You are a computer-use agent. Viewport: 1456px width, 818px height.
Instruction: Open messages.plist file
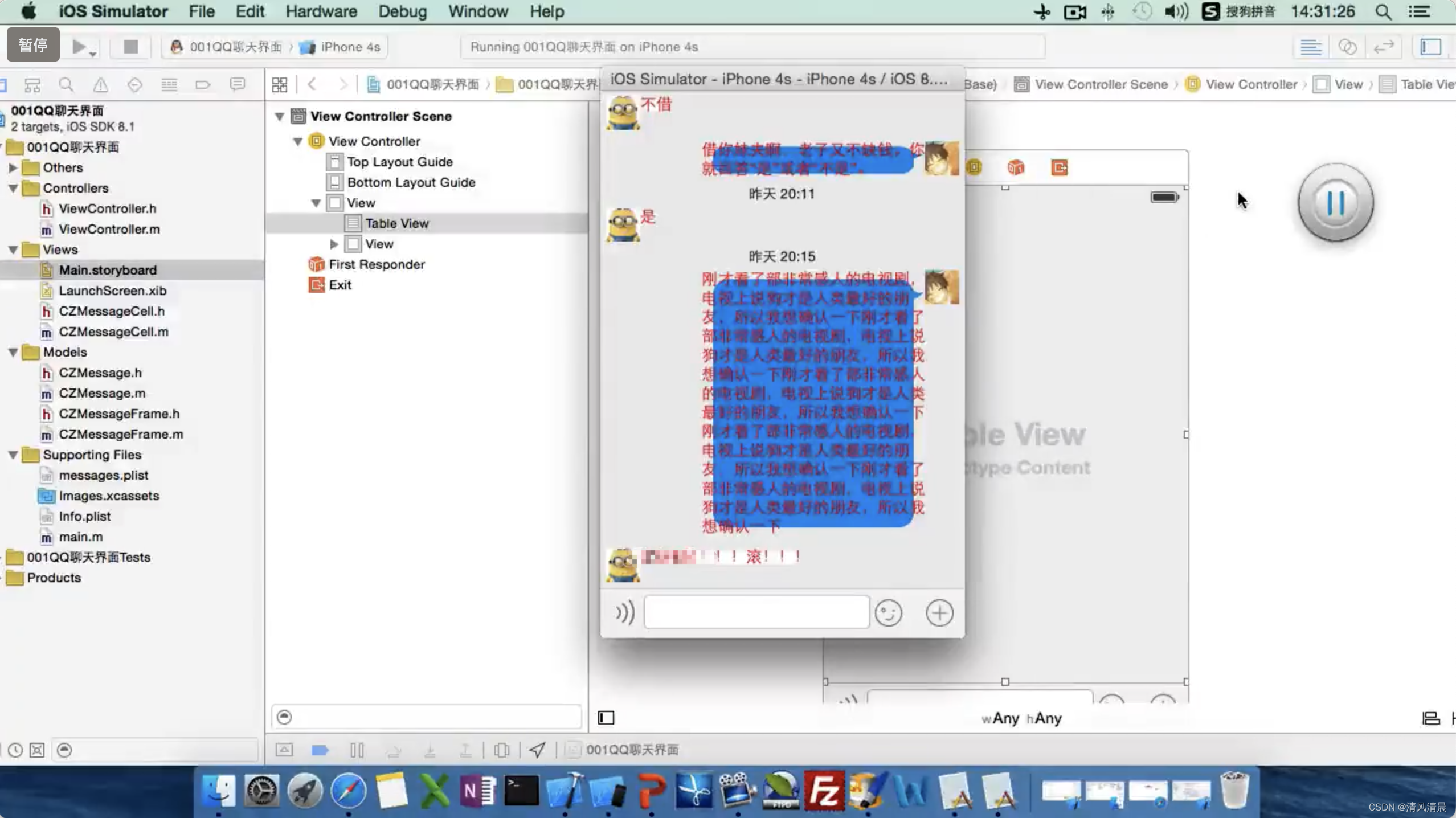pyautogui.click(x=103, y=475)
